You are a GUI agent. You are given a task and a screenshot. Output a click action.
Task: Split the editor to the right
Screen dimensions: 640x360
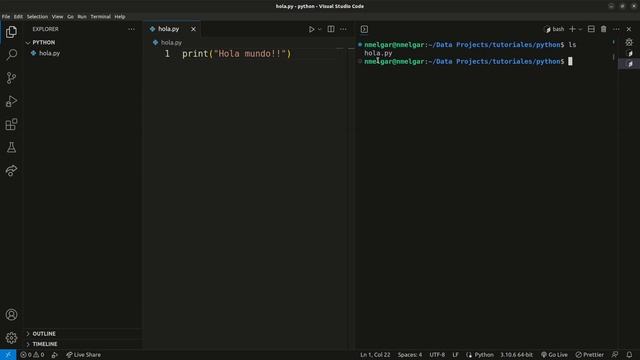coord(331,29)
